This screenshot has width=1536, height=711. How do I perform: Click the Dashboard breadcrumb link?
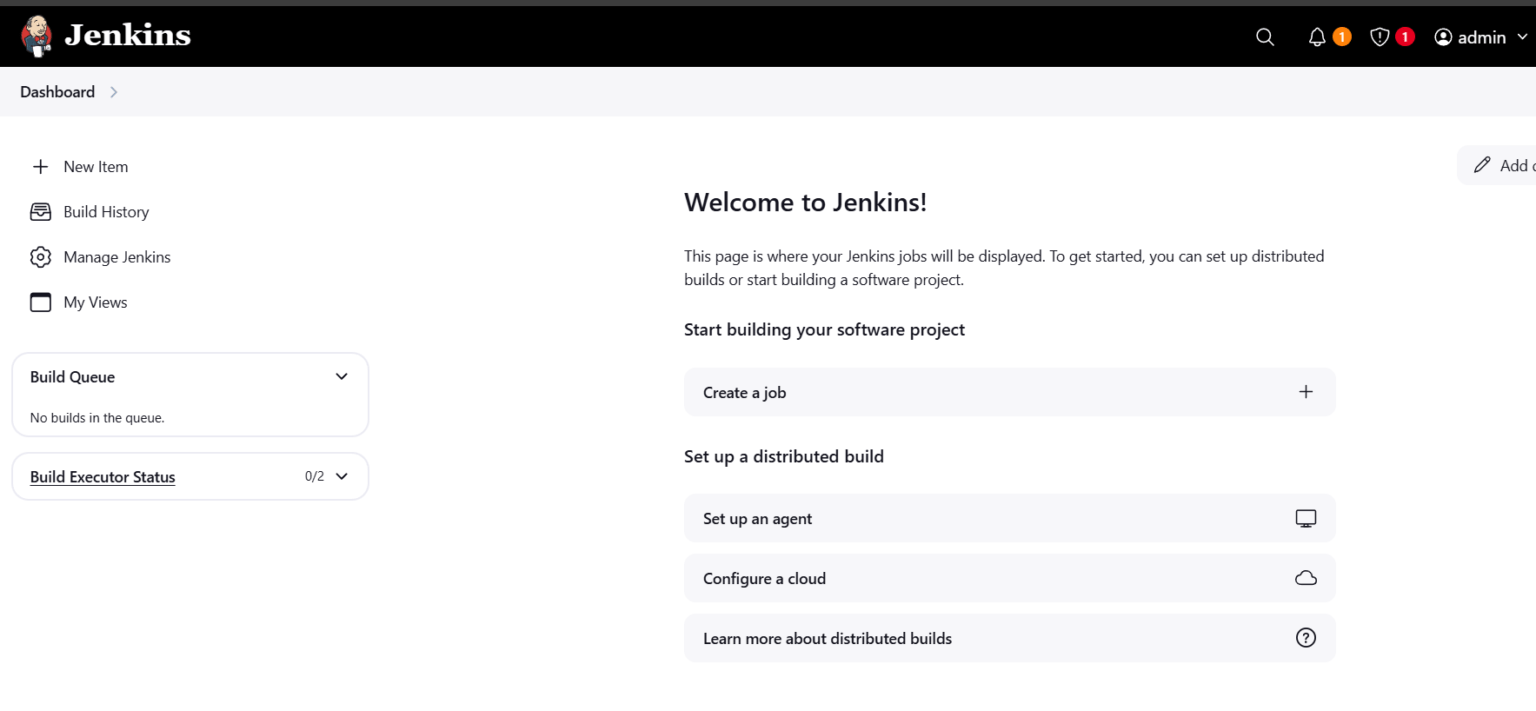point(56,91)
